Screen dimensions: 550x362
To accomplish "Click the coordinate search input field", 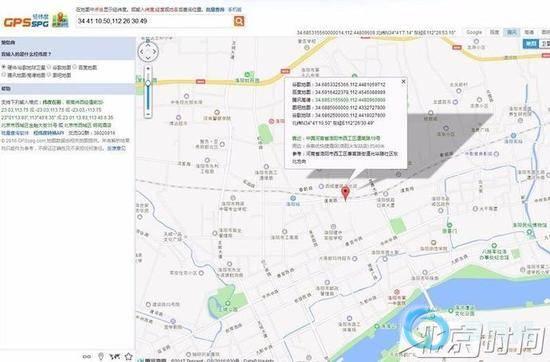I will 154,21.
